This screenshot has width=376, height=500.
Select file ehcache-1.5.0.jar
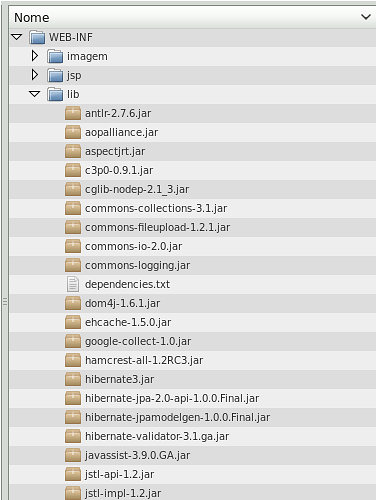(128, 322)
